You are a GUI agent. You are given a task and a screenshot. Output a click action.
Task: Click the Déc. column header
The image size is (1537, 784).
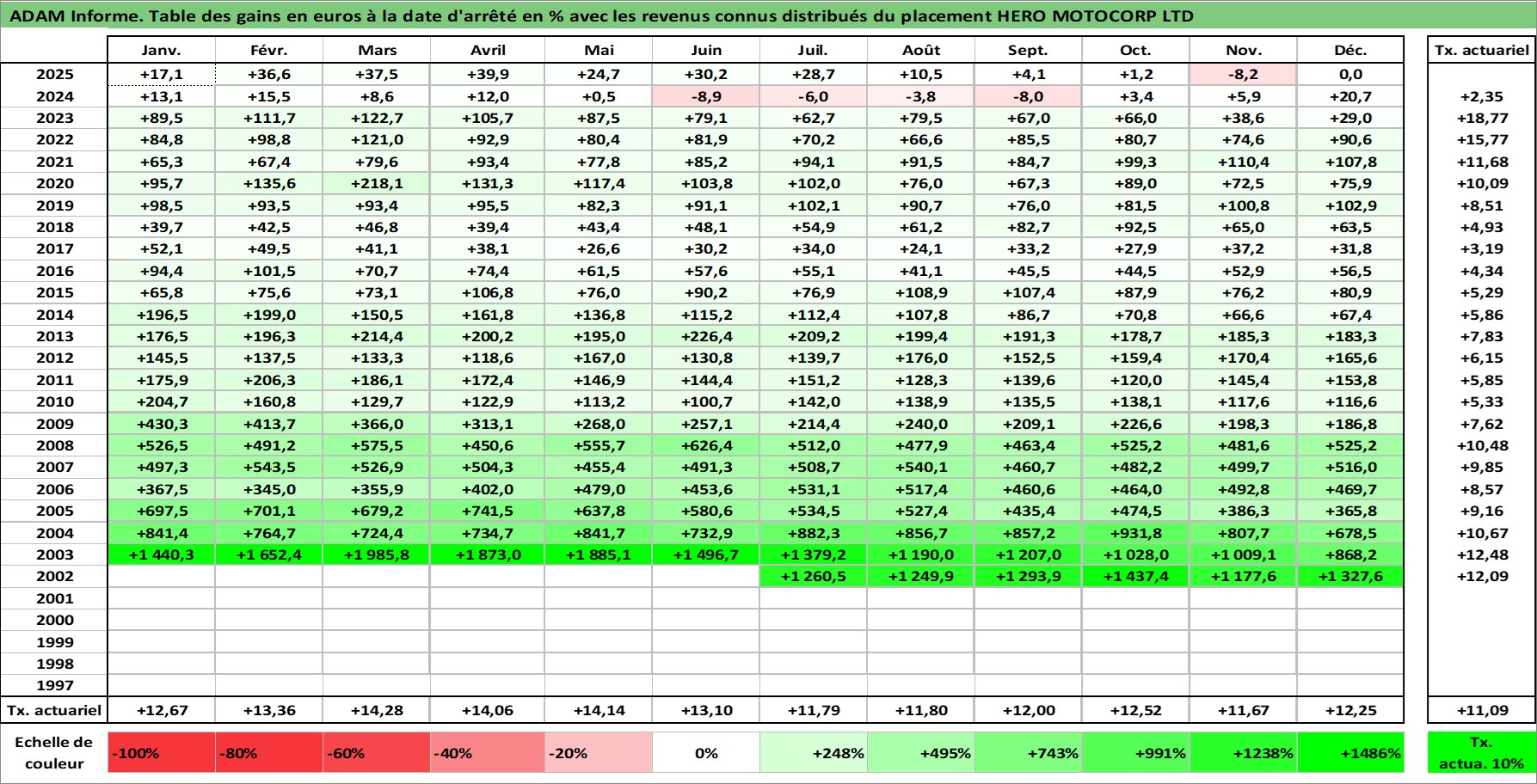tap(1350, 50)
